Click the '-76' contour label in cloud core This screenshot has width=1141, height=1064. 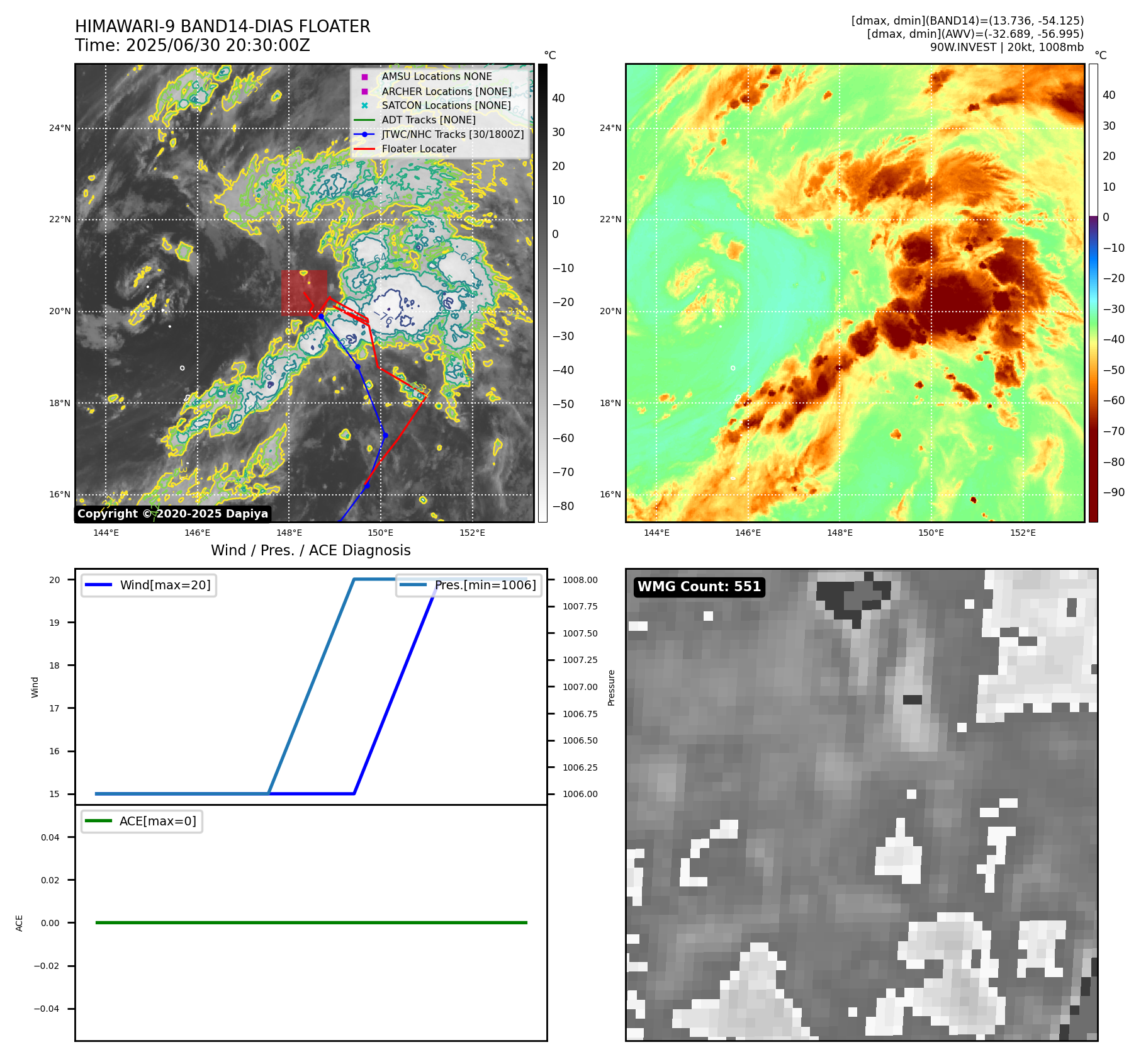coord(383,318)
